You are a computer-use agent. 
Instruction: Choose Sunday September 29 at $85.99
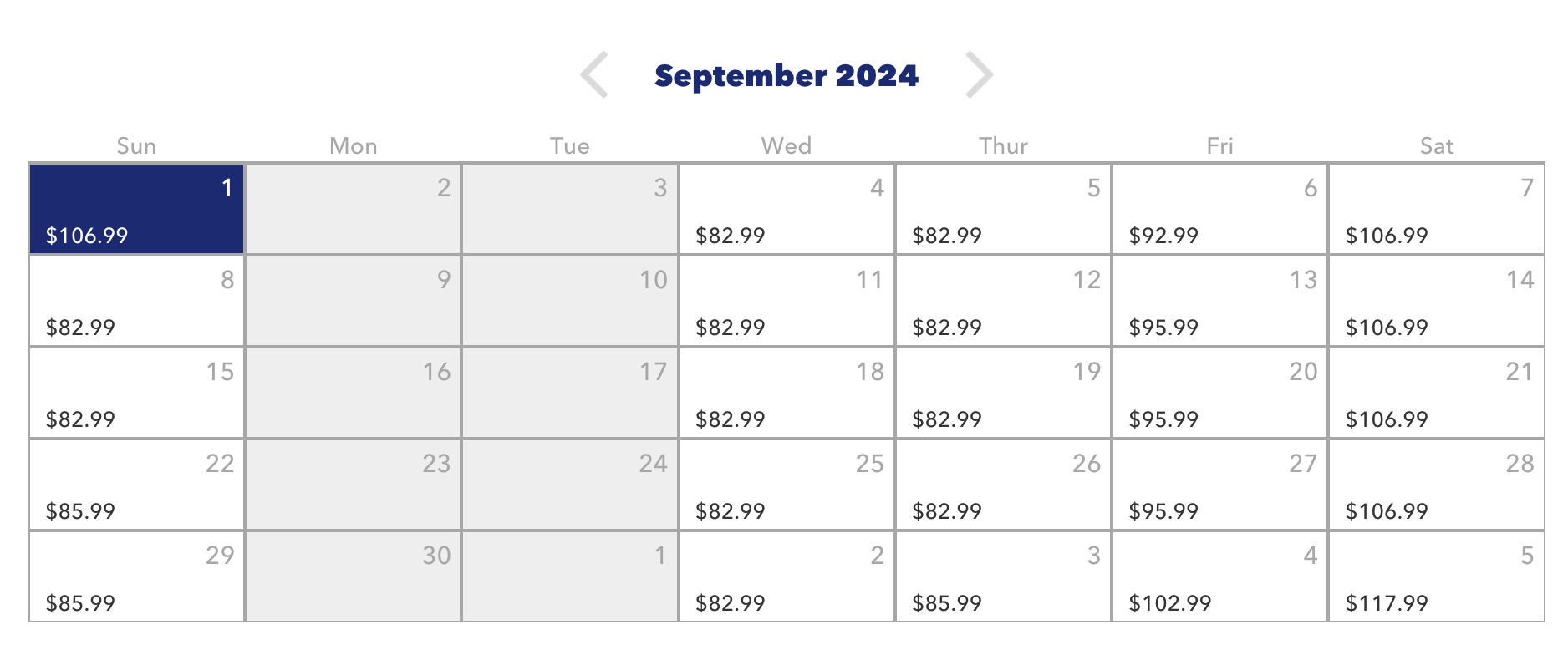[x=137, y=576]
